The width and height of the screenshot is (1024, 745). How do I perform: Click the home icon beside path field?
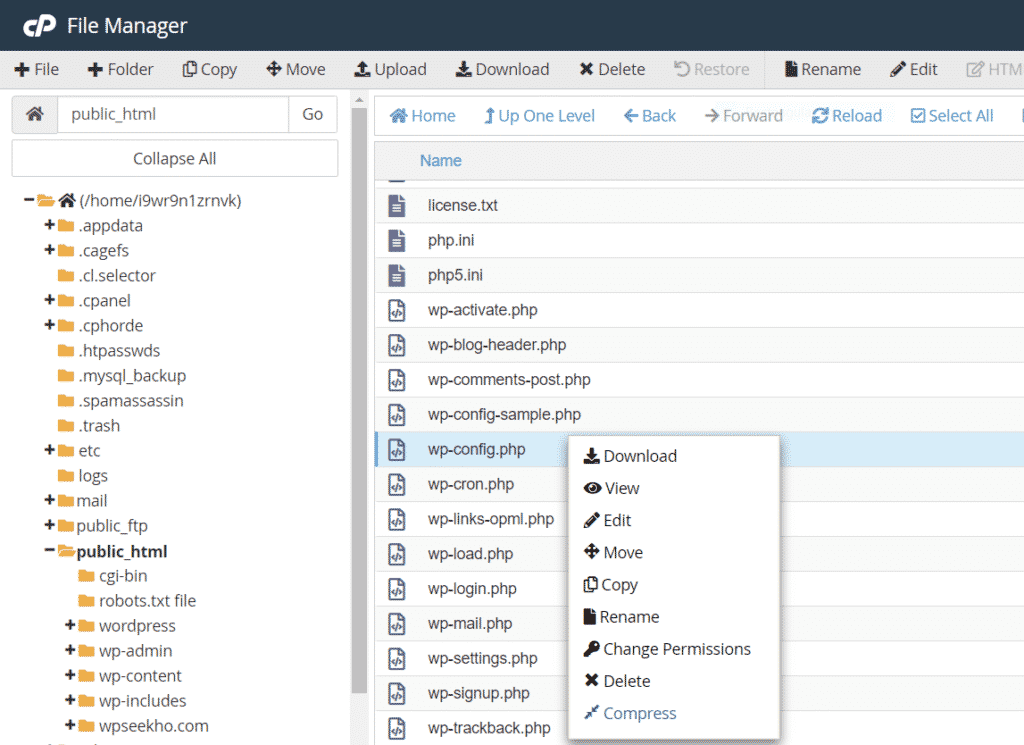[35, 114]
